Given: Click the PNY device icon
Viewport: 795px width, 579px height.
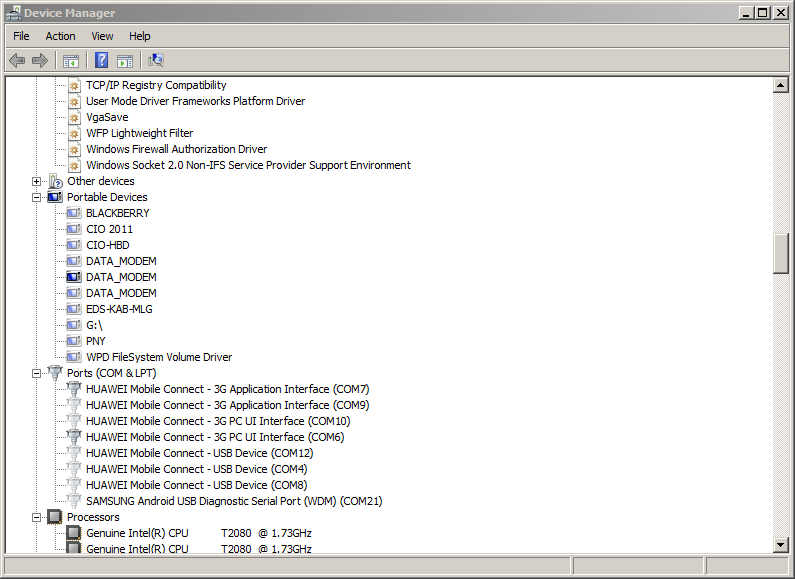Looking at the screenshot, I should 74,341.
